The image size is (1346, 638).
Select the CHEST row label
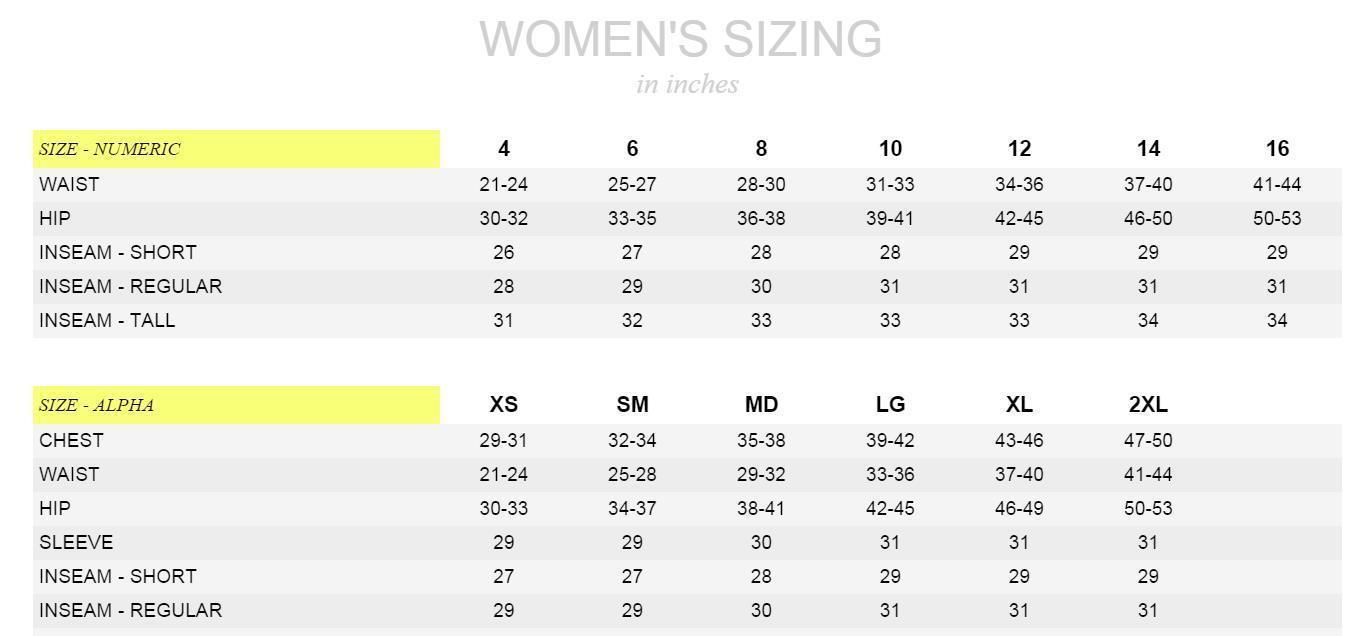click(71, 441)
